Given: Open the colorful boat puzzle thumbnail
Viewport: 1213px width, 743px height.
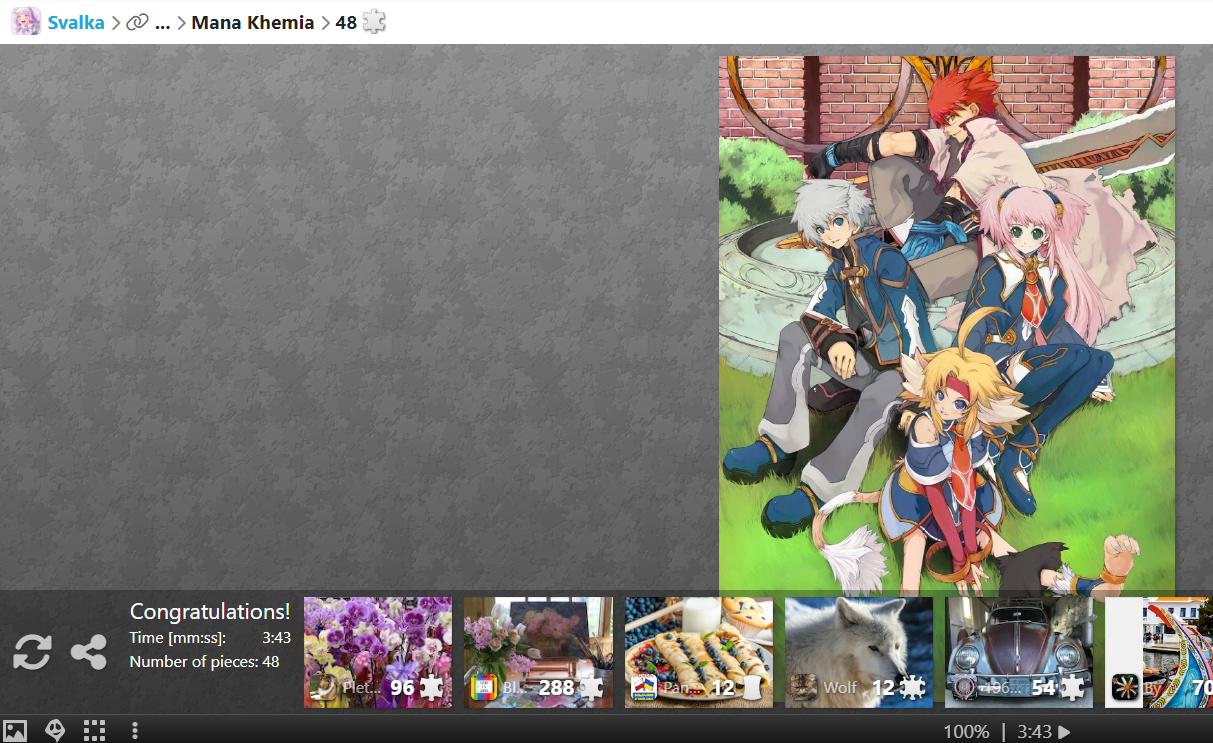Looking at the screenshot, I should [x=1159, y=652].
